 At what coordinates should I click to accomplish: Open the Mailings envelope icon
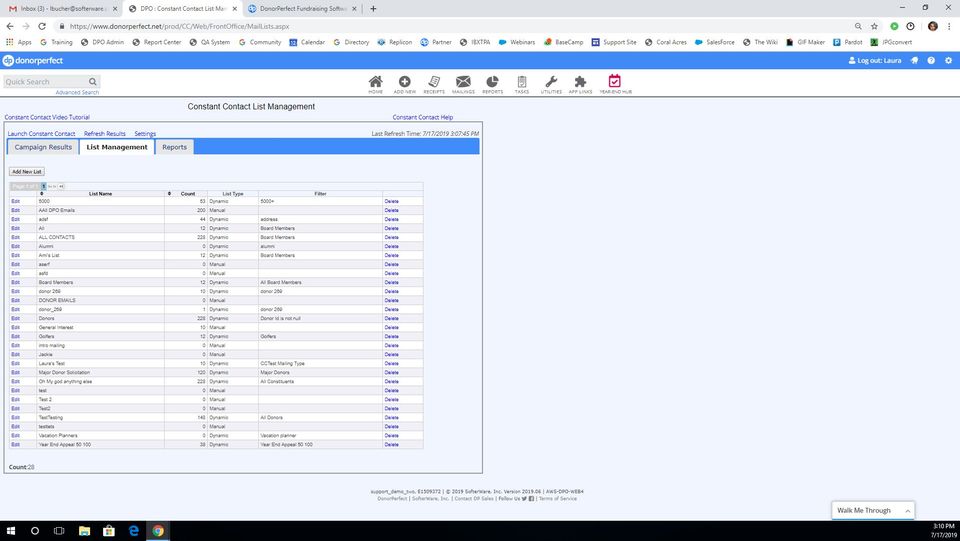[x=463, y=84]
